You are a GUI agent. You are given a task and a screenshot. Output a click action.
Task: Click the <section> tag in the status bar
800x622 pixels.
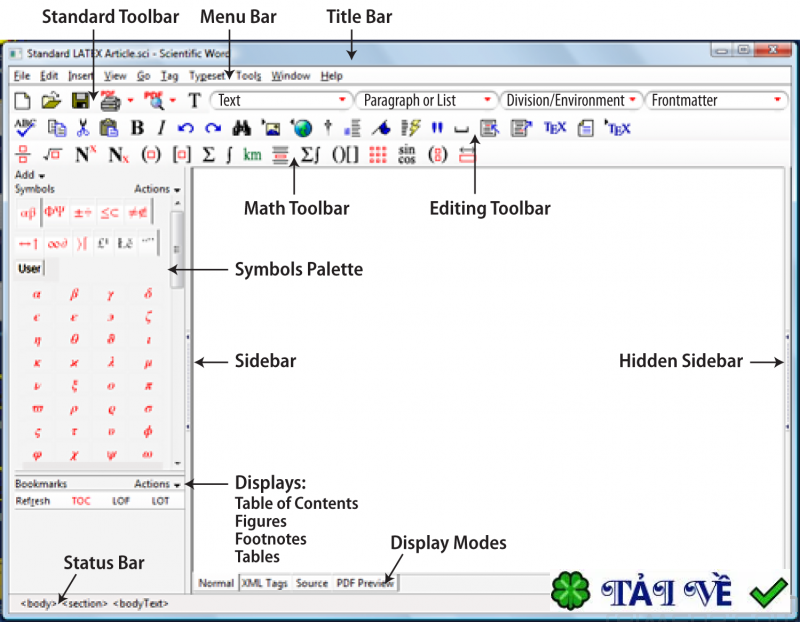point(85,604)
